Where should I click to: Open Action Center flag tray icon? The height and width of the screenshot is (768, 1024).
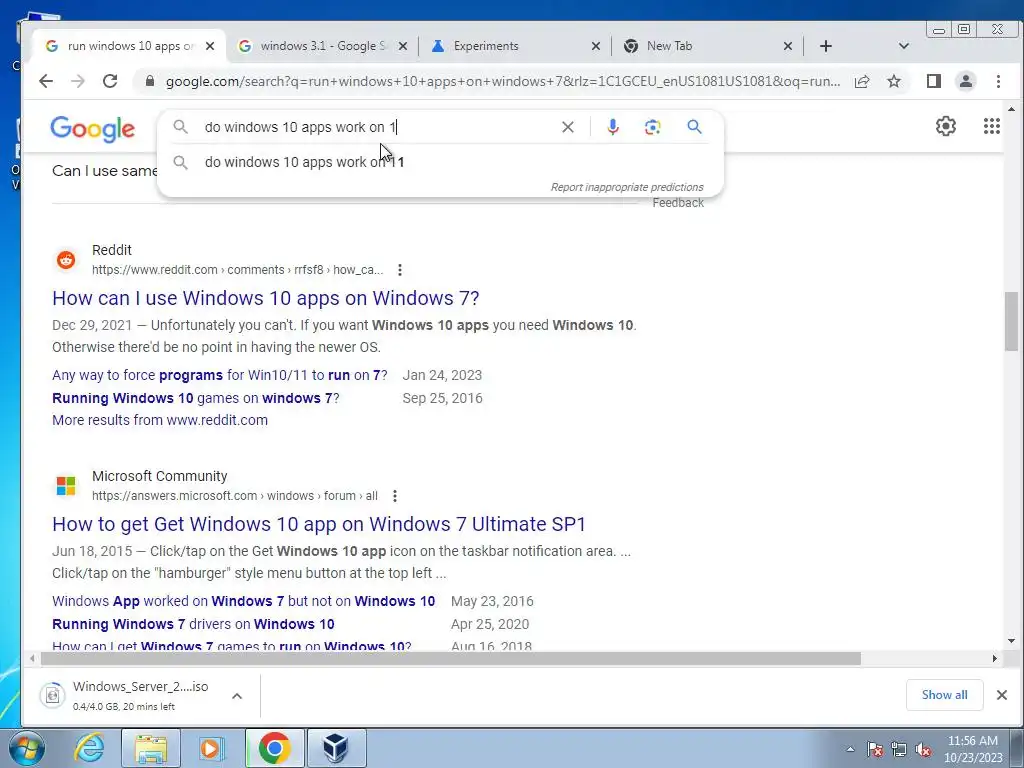875,750
